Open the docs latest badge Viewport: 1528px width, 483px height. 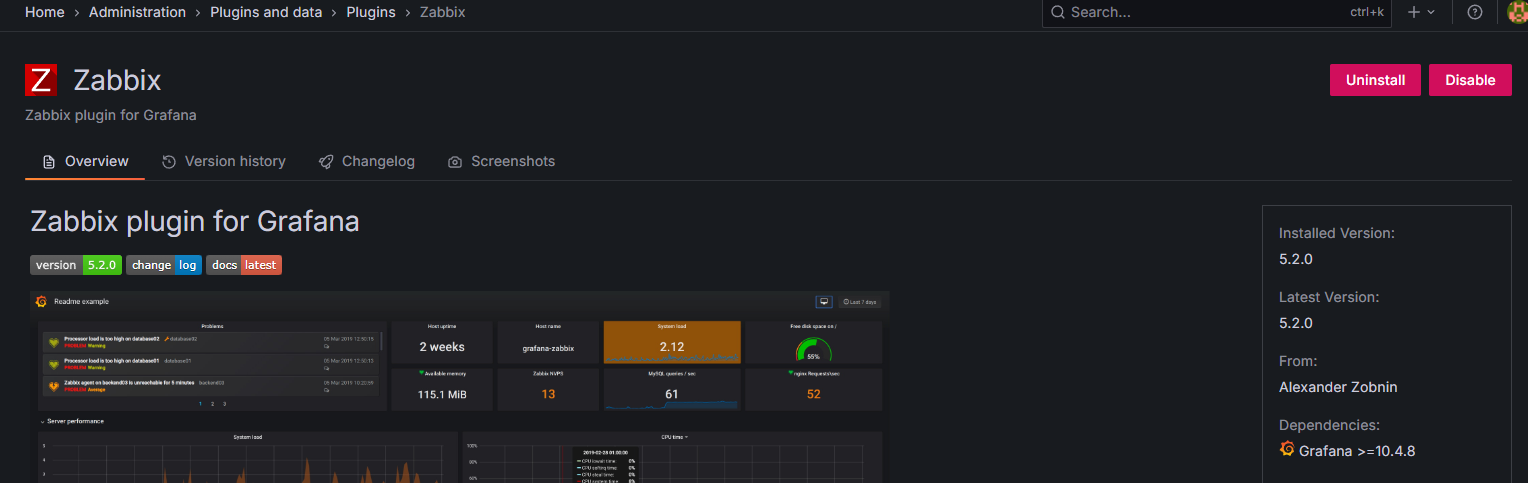point(244,265)
